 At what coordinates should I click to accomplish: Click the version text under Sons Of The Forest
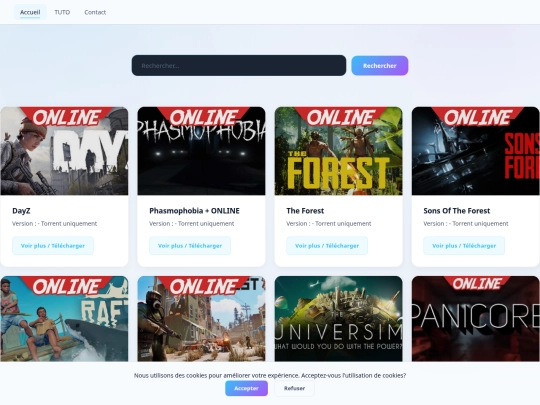click(466, 224)
